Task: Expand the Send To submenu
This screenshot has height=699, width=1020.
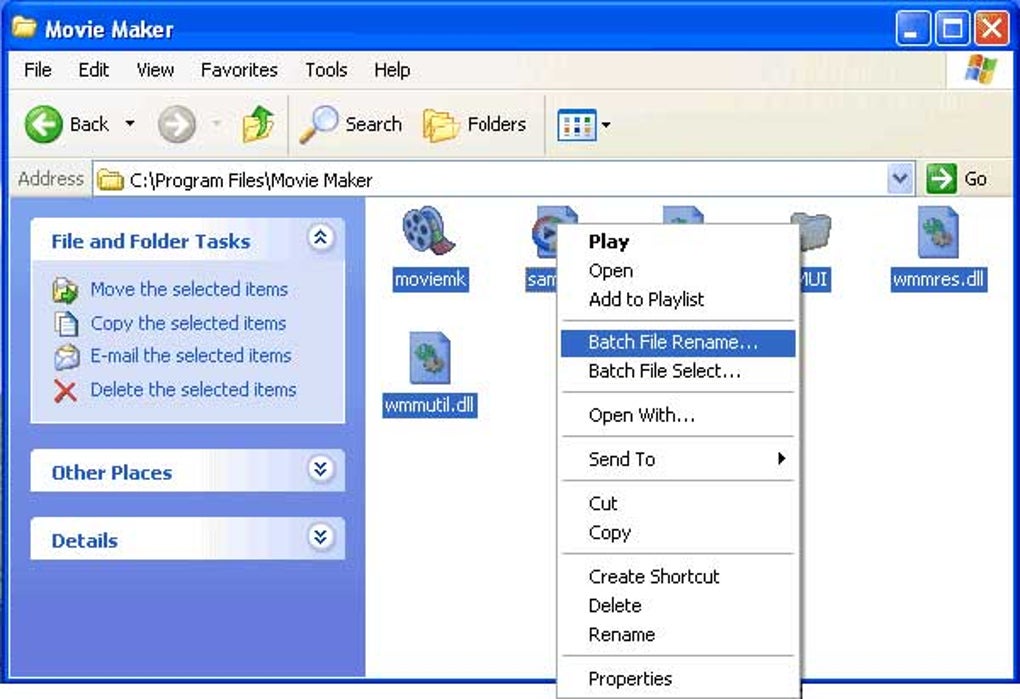Action: click(x=678, y=459)
